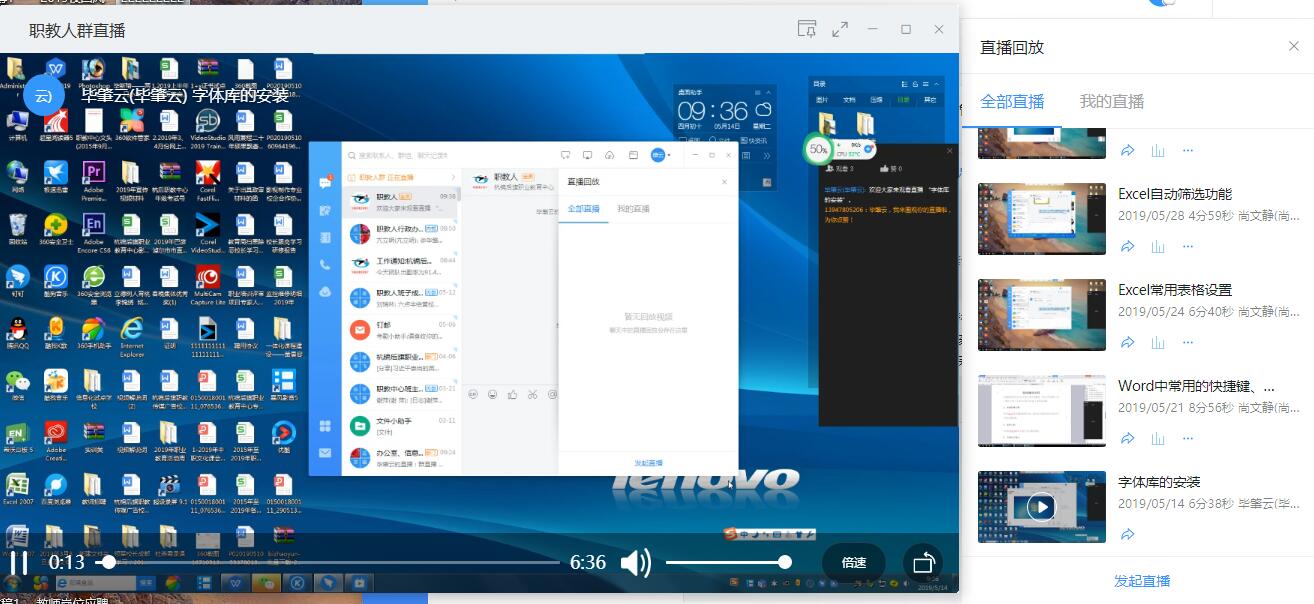The width and height of the screenshot is (1314, 604).
Task: Share the Excel自动筛选功能 replay
Action: pyautogui.click(x=1127, y=246)
